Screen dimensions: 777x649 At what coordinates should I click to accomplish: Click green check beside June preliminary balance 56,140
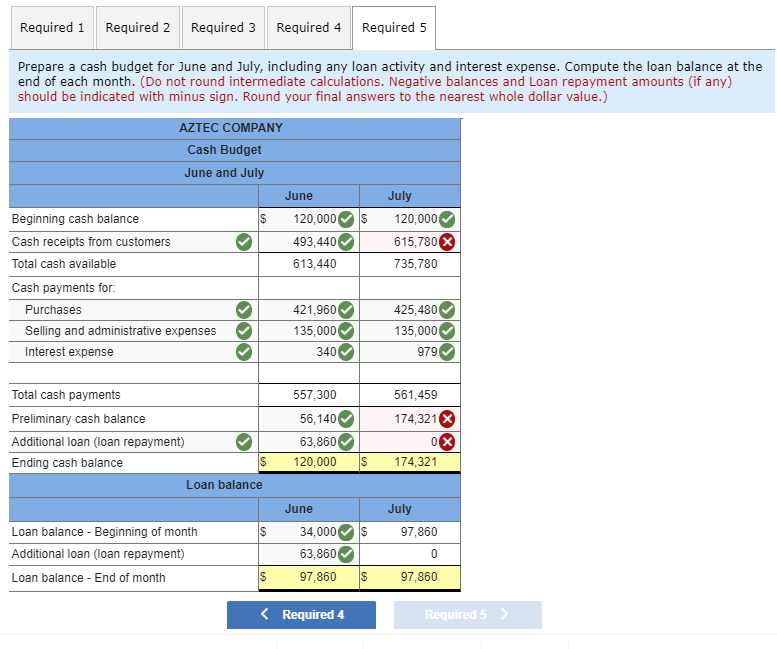point(346,419)
